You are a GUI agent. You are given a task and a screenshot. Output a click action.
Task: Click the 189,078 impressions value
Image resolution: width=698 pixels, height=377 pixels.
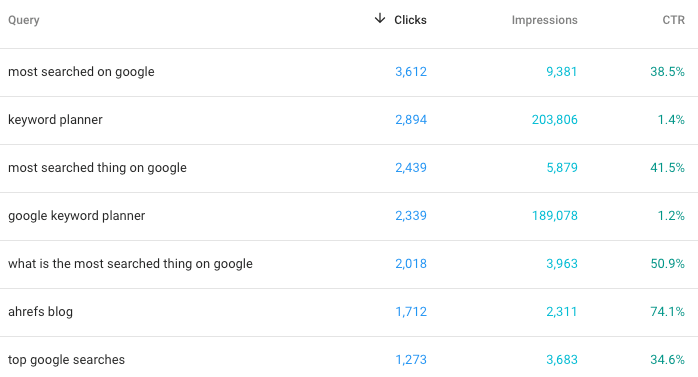[555, 216]
